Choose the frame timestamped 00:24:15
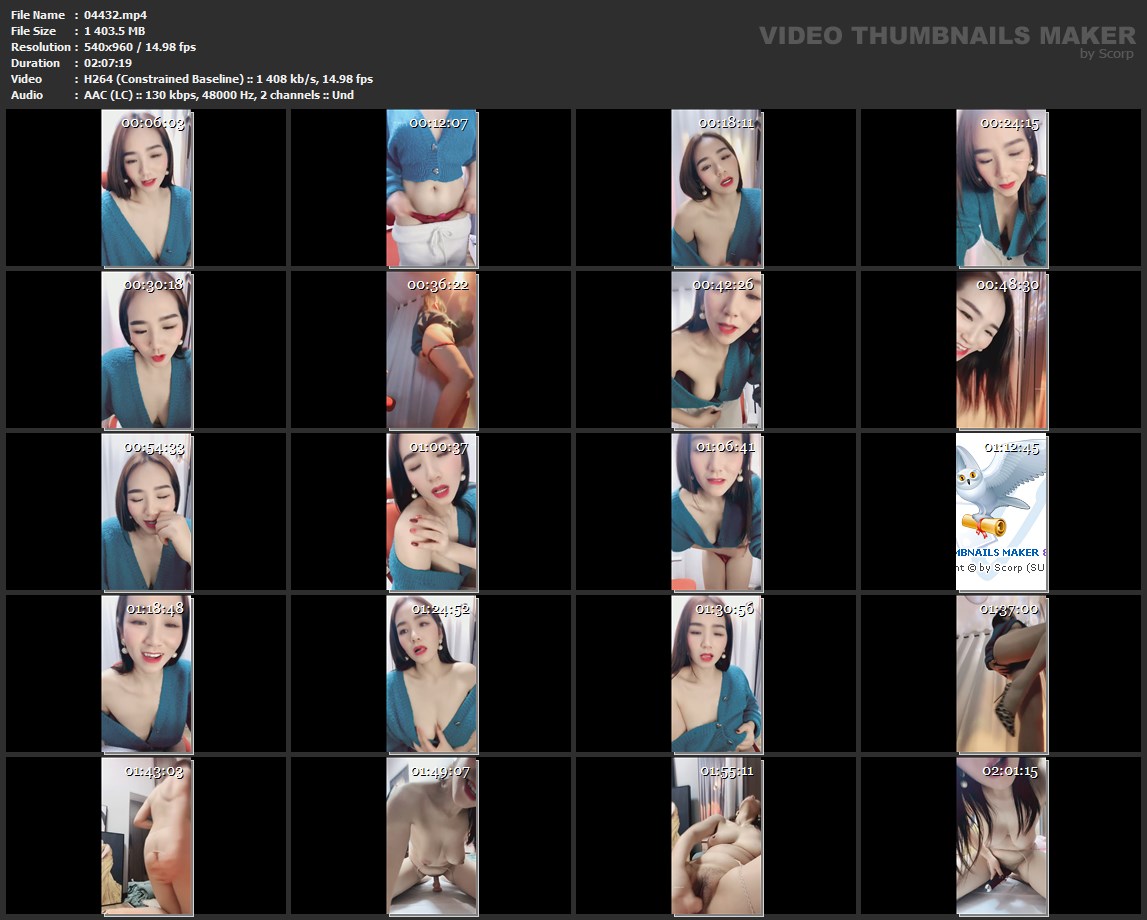This screenshot has height=920, width=1147. click(x=1001, y=188)
